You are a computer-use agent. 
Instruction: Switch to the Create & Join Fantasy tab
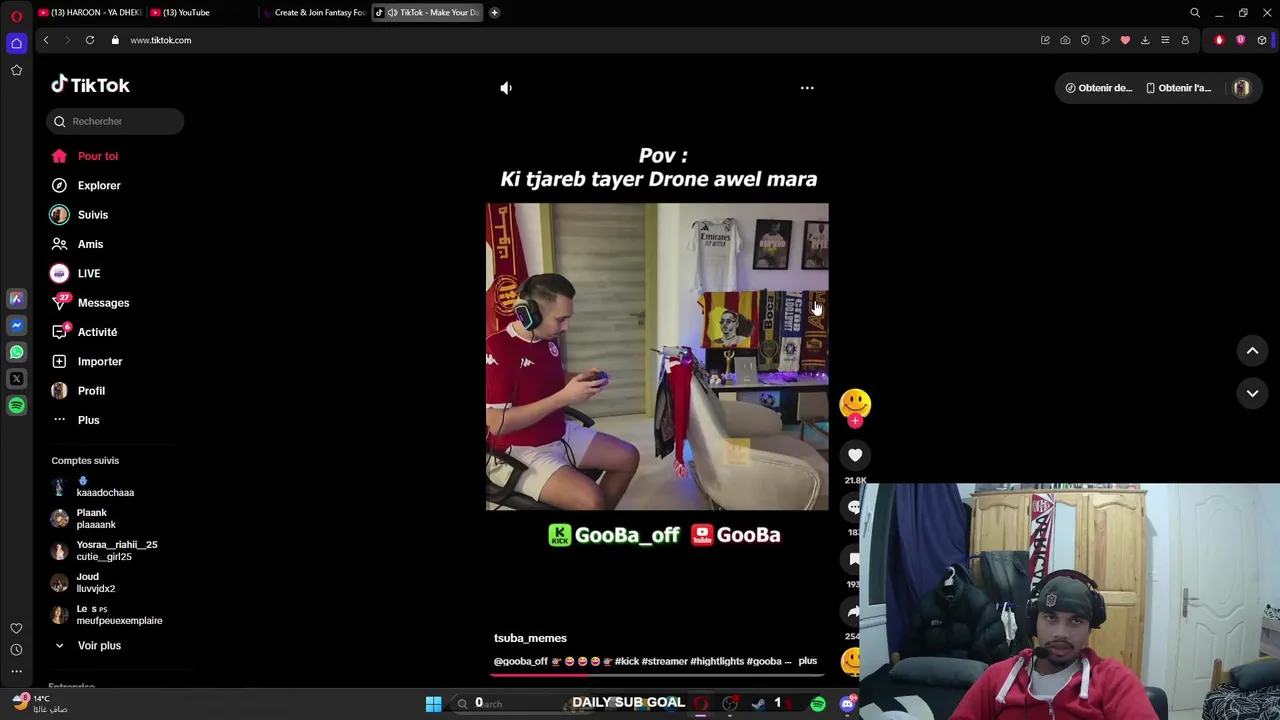[314, 12]
